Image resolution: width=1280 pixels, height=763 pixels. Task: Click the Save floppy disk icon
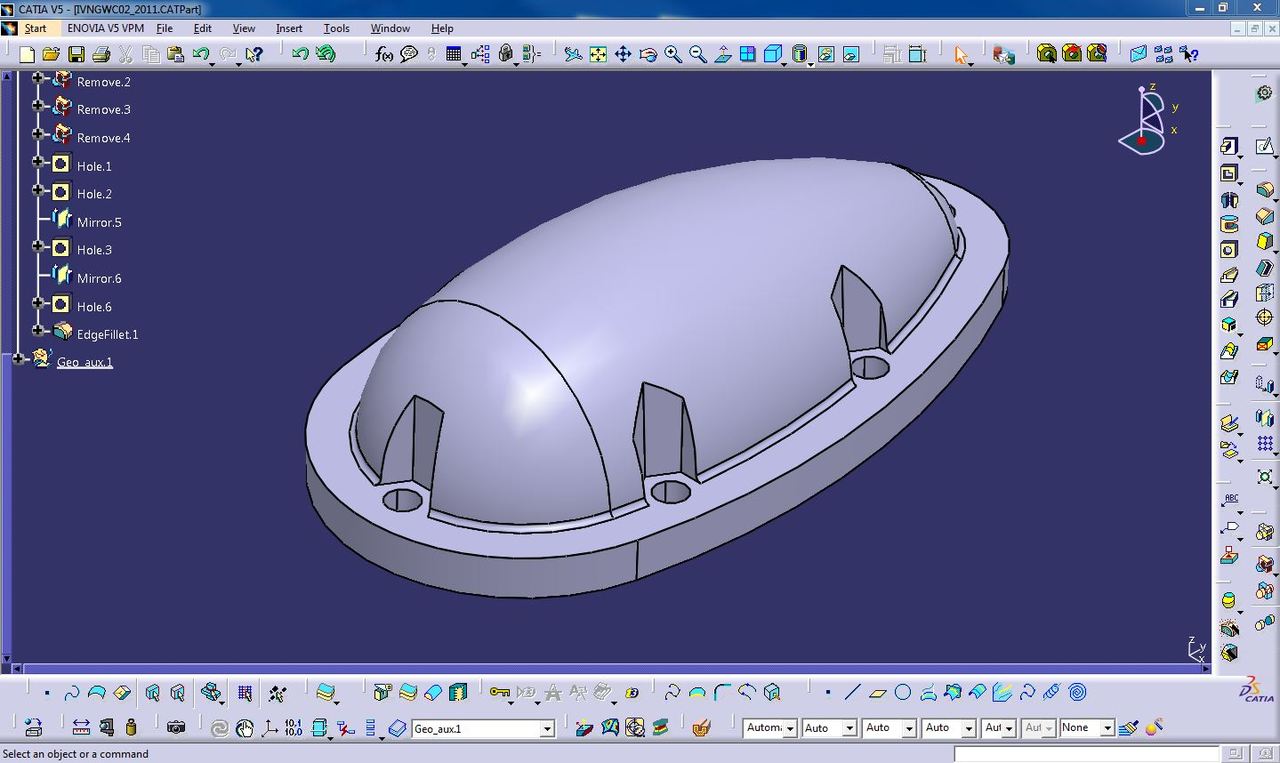pyautogui.click(x=76, y=54)
